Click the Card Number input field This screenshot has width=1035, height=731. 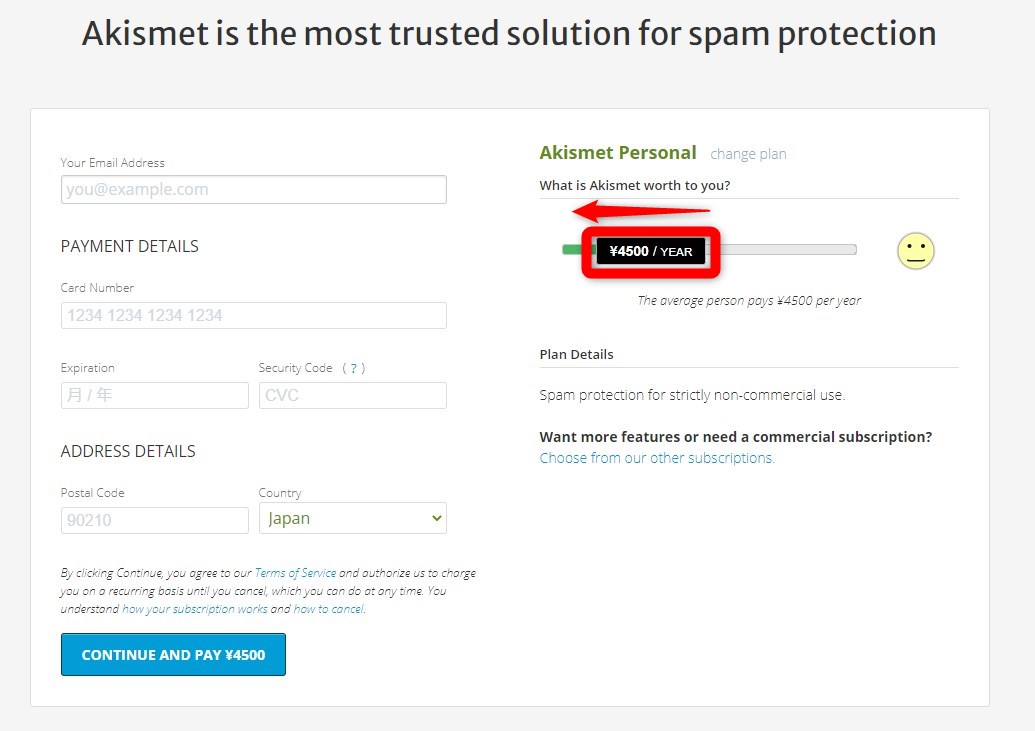click(253, 315)
